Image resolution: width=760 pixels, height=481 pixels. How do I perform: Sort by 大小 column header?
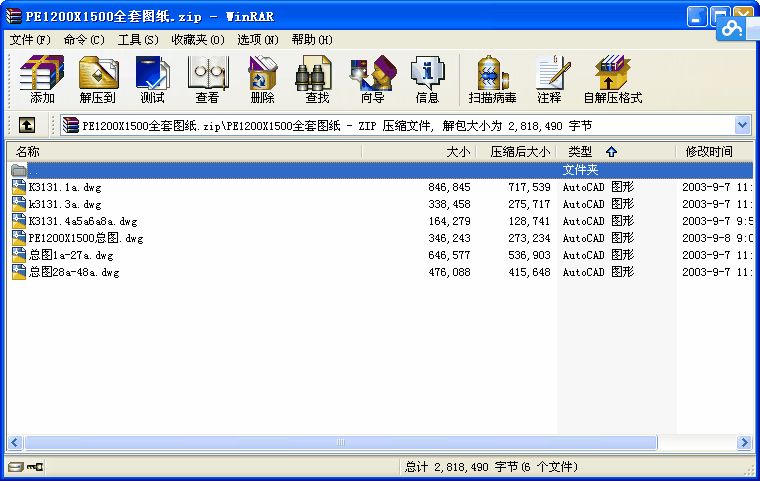point(419,152)
